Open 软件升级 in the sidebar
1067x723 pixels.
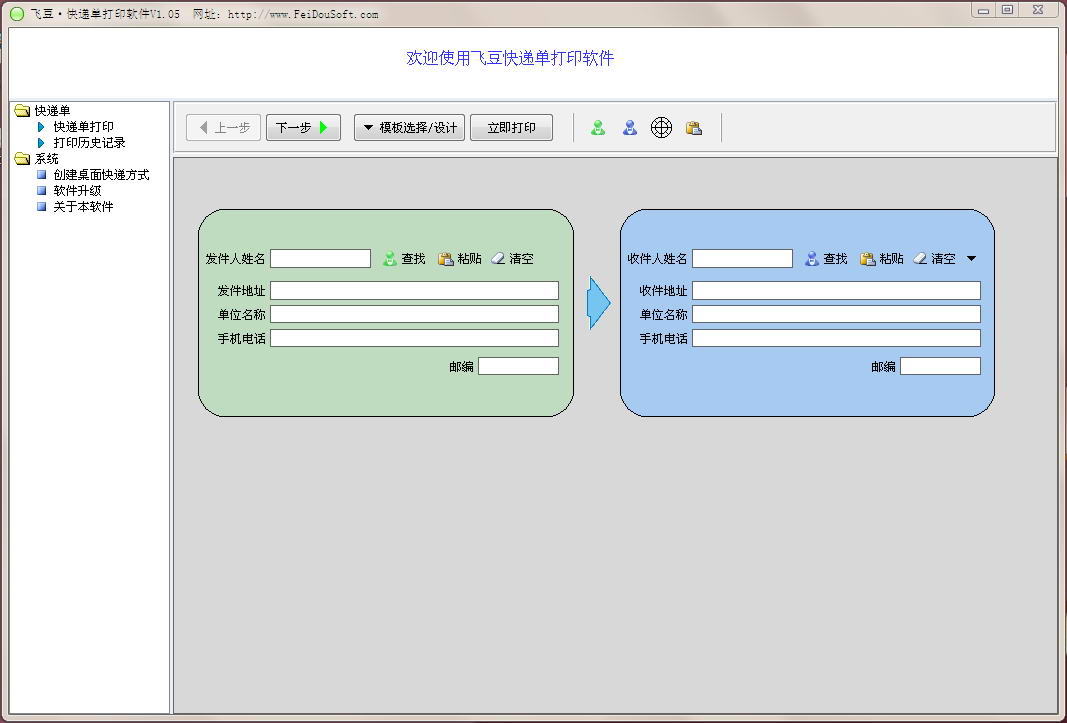[78, 191]
